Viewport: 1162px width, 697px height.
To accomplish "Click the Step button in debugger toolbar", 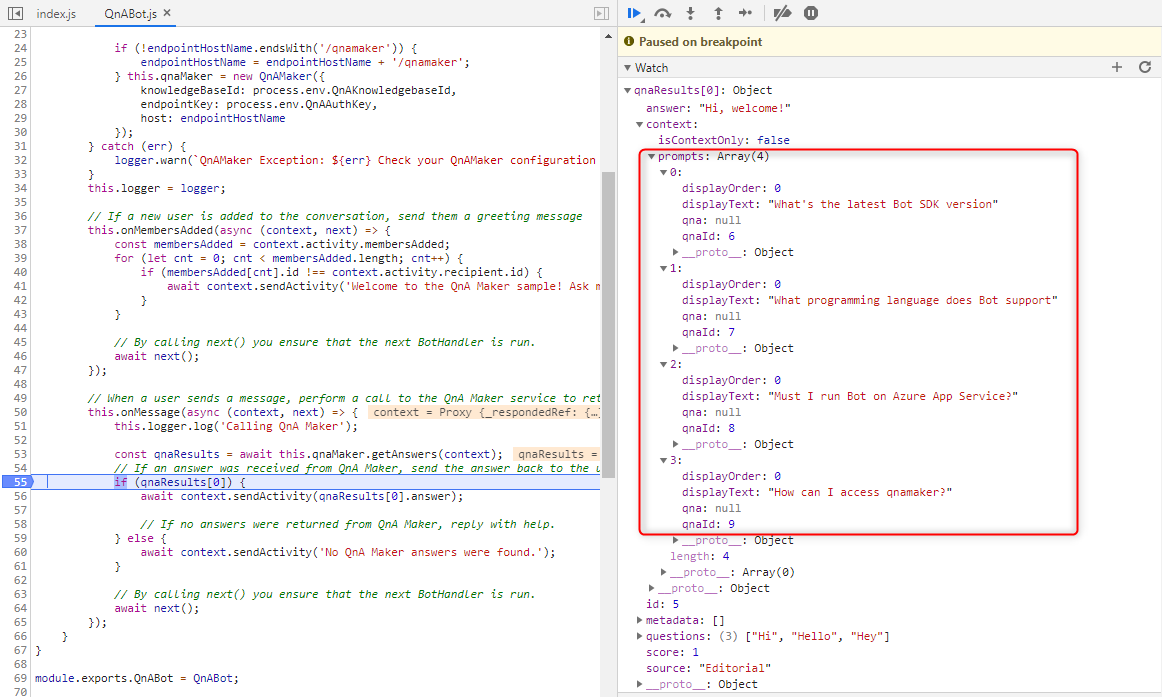I will (745, 13).
